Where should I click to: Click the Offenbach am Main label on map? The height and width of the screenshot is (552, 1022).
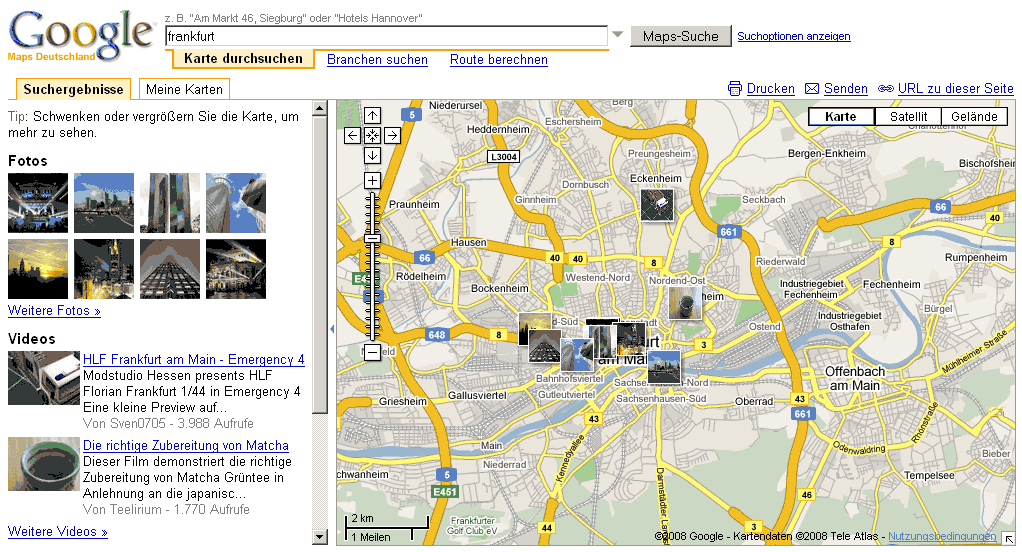pyautogui.click(x=854, y=379)
